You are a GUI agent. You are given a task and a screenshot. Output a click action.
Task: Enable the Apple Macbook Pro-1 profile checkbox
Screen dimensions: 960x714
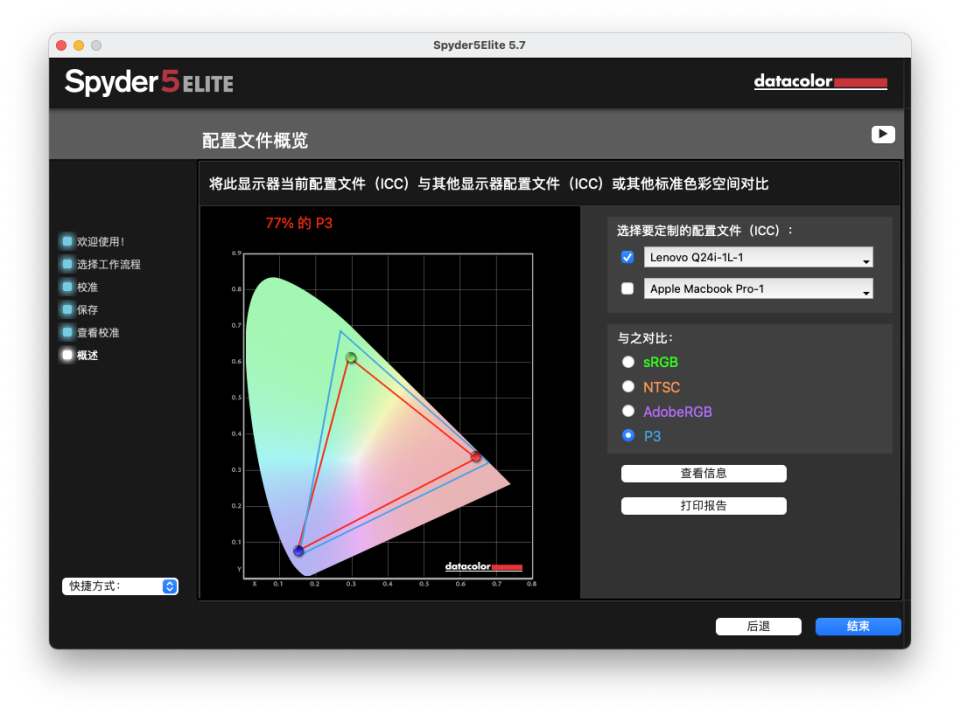click(x=627, y=288)
